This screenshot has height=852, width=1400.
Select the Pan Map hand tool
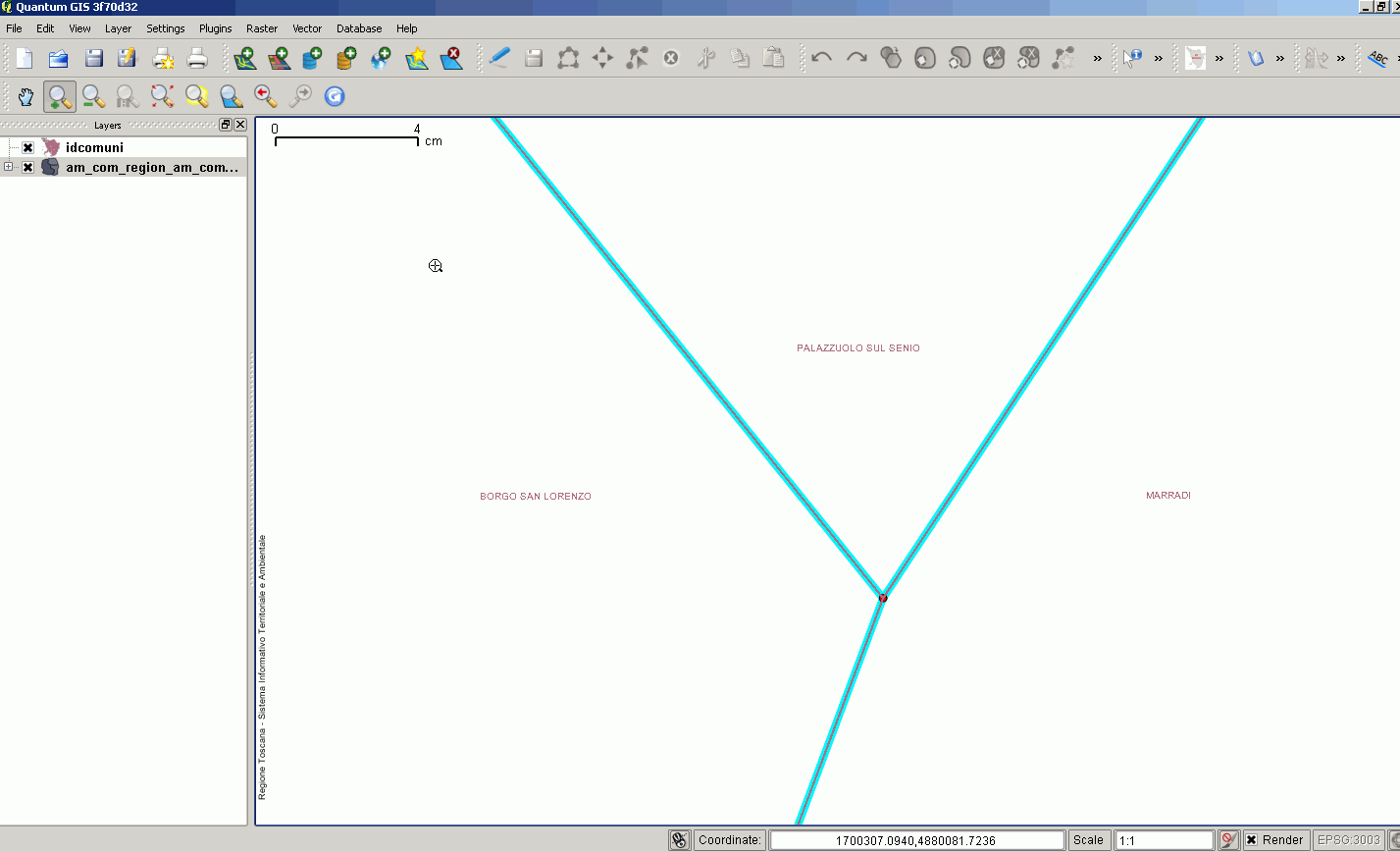point(26,96)
